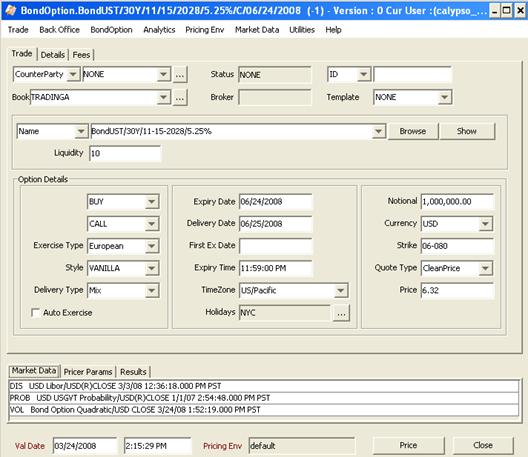Viewport: 528px width, 457px height.
Task: Toggle the Auto Exercise checkbox
Action: (36, 313)
